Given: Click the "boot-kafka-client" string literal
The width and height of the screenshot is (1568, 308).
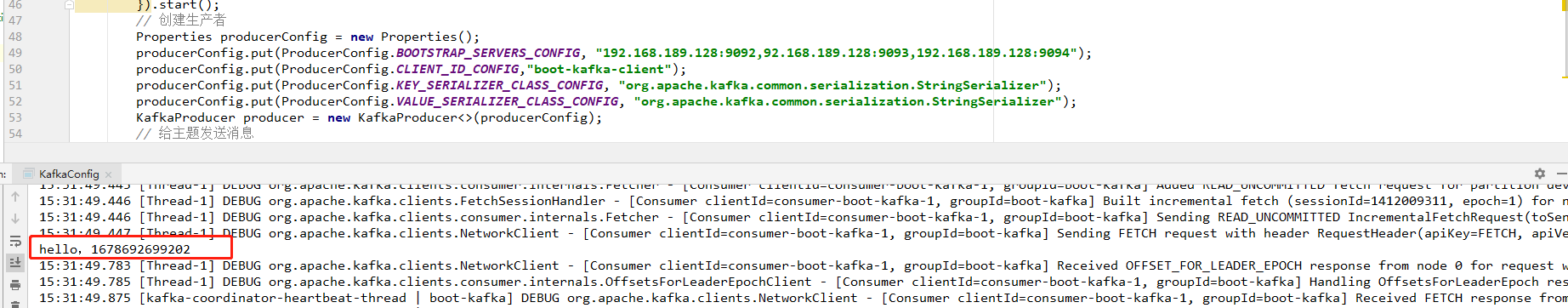Looking at the screenshot, I should [x=599, y=69].
